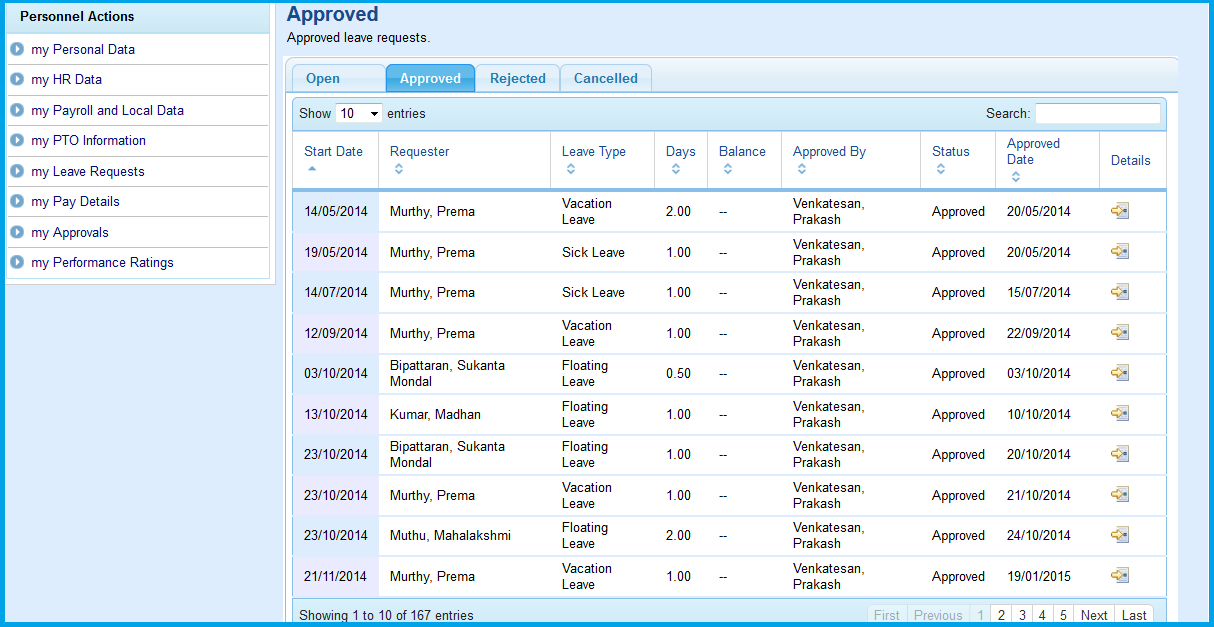Click arrow icon beside my Pay Details
Image resolution: width=1214 pixels, height=627 pixels.
click(17, 201)
